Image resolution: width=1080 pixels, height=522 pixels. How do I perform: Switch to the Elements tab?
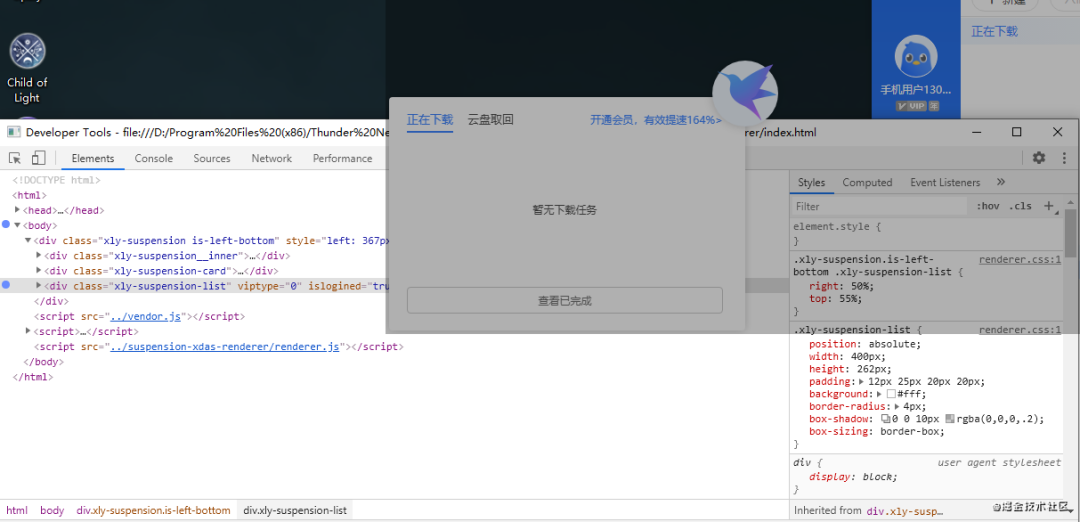(x=92, y=158)
